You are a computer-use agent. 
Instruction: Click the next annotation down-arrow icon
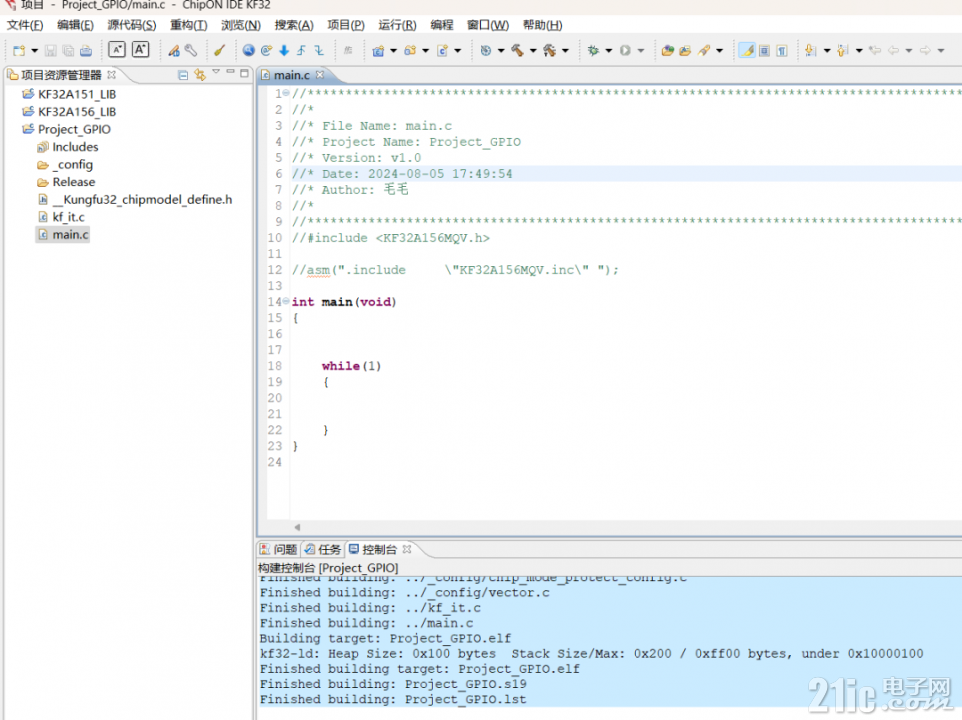810,50
